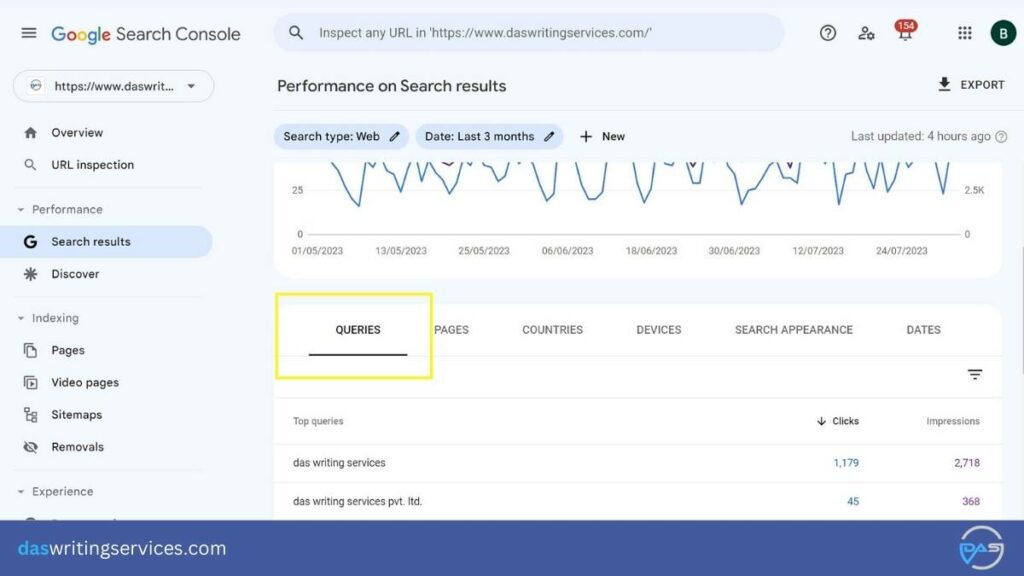Switch to the Pages tab in the table

[x=451, y=330]
